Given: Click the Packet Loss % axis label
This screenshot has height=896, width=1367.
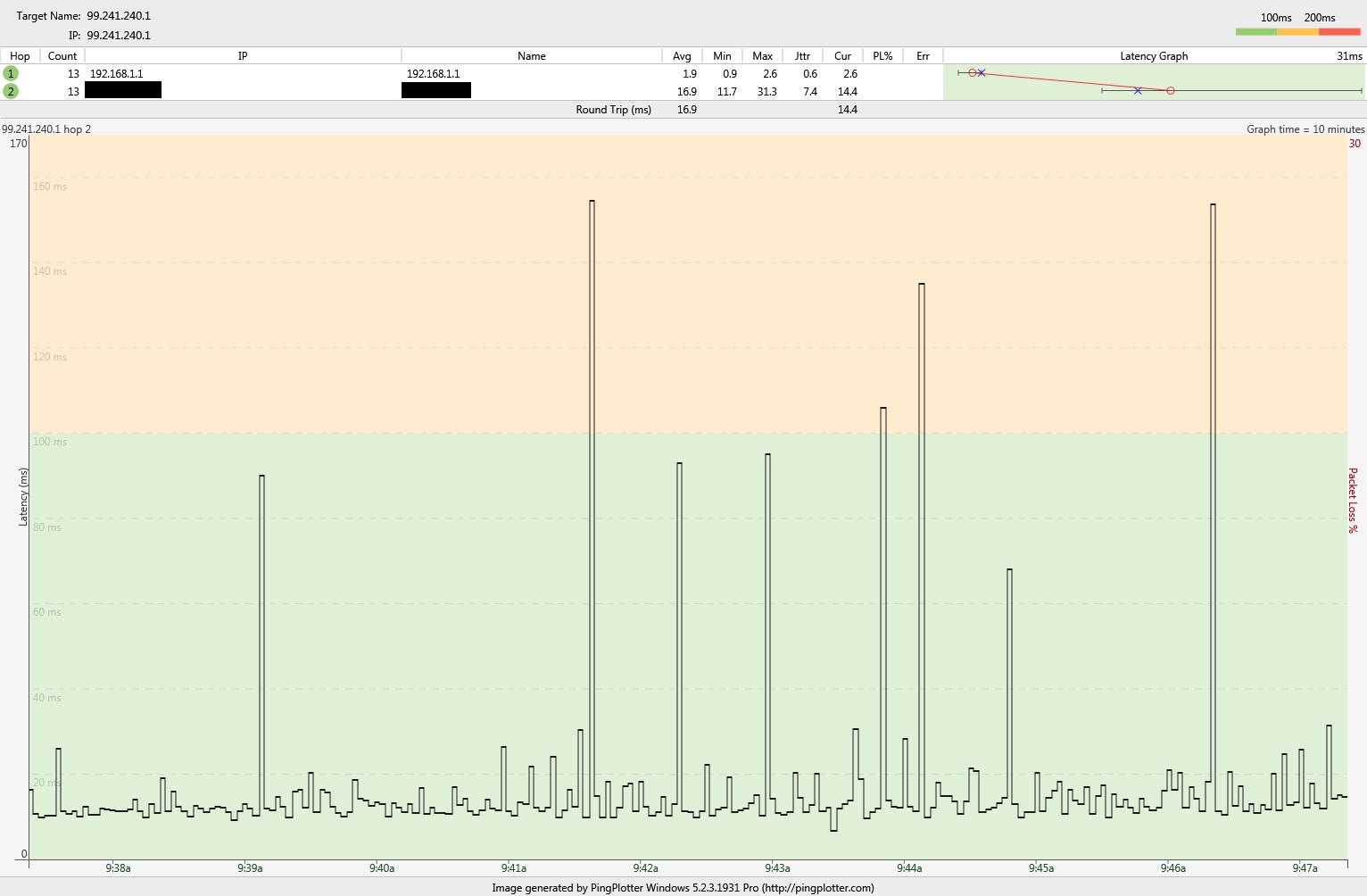Looking at the screenshot, I should pos(1353,501).
